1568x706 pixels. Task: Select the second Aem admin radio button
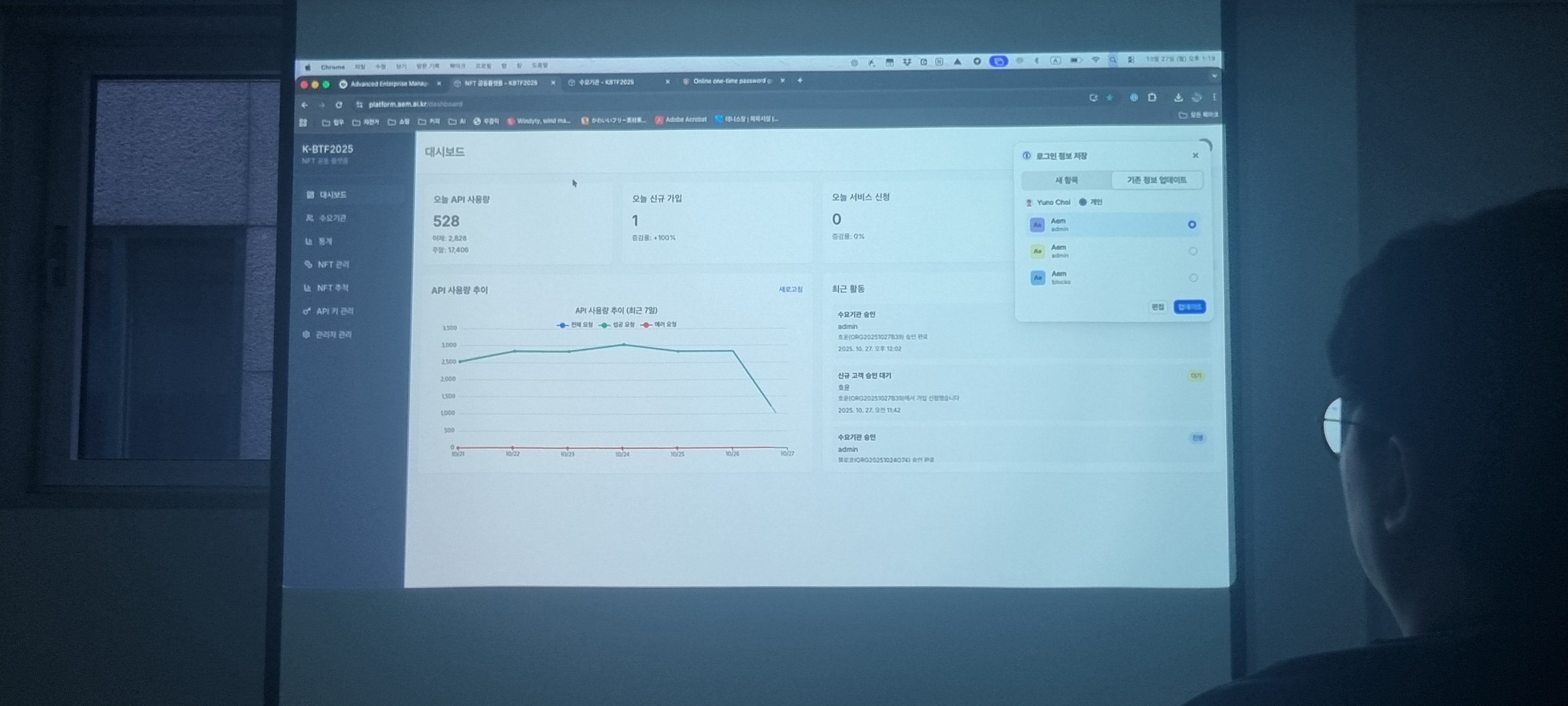pos(1192,252)
